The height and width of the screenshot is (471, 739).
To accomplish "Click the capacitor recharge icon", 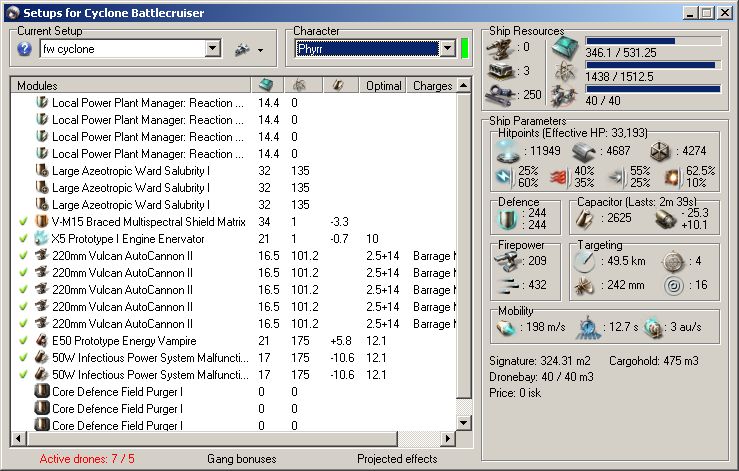I will 665,219.
